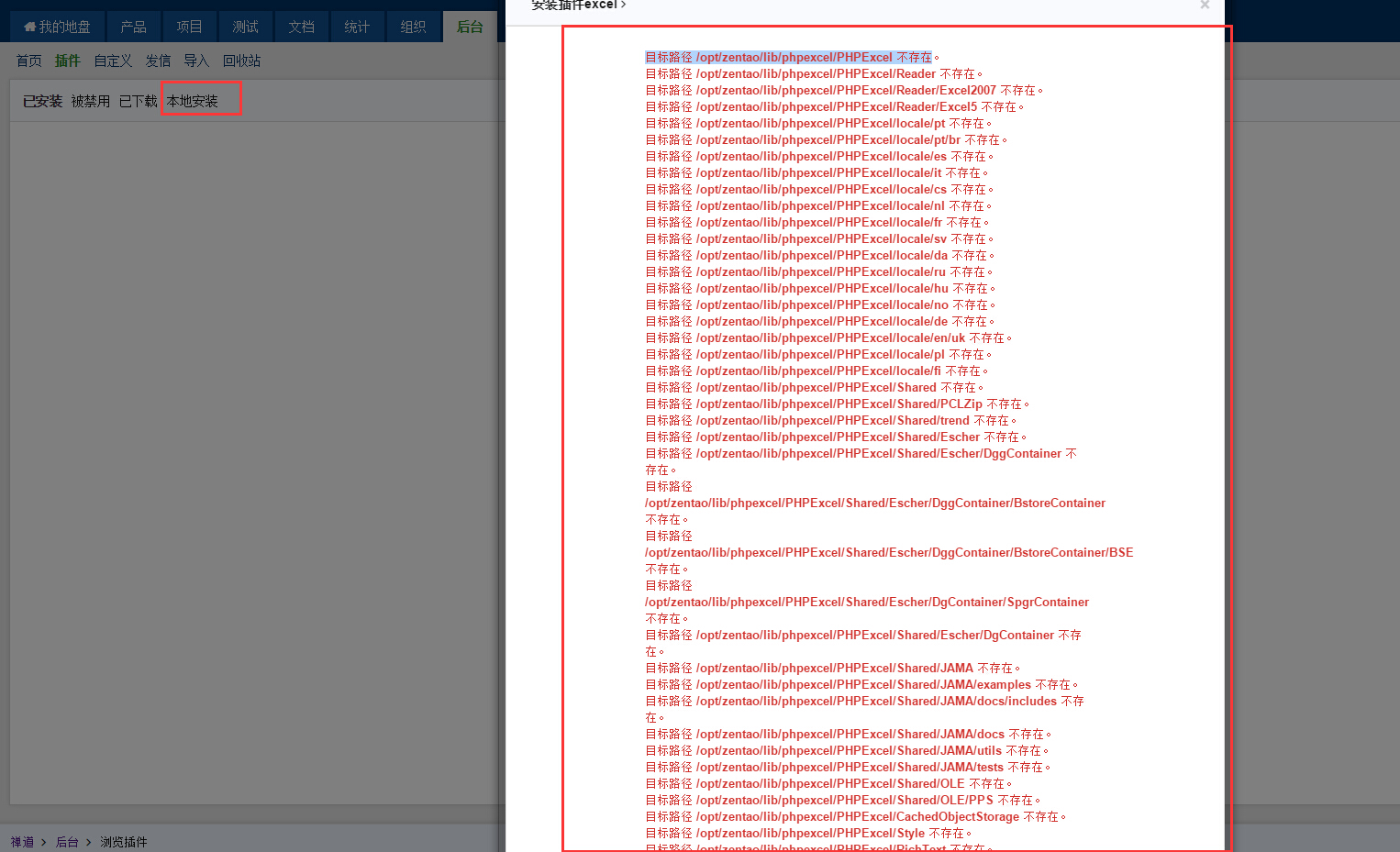The width and height of the screenshot is (1400, 852).
Task: Click the error line ending 'Shared/OLE 不存在'
Action: pyautogui.click(x=828, y=784)
